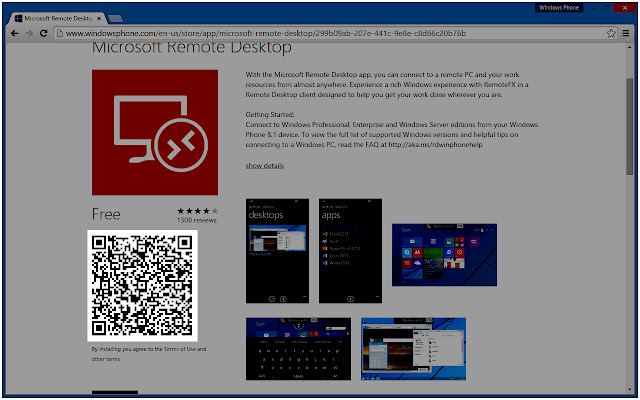
Task: Click the QR code image
Action: pos(142,286)
